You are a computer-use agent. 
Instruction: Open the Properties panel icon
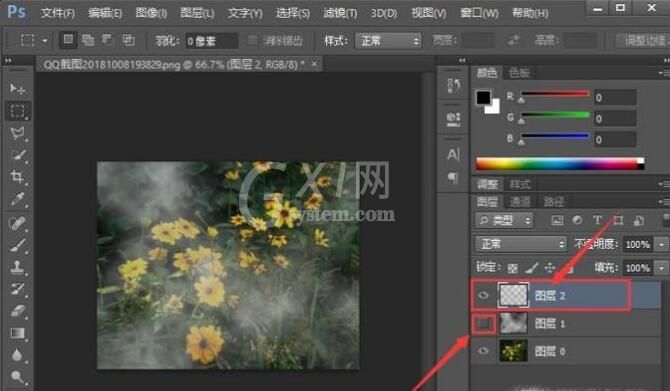[453, 119]
